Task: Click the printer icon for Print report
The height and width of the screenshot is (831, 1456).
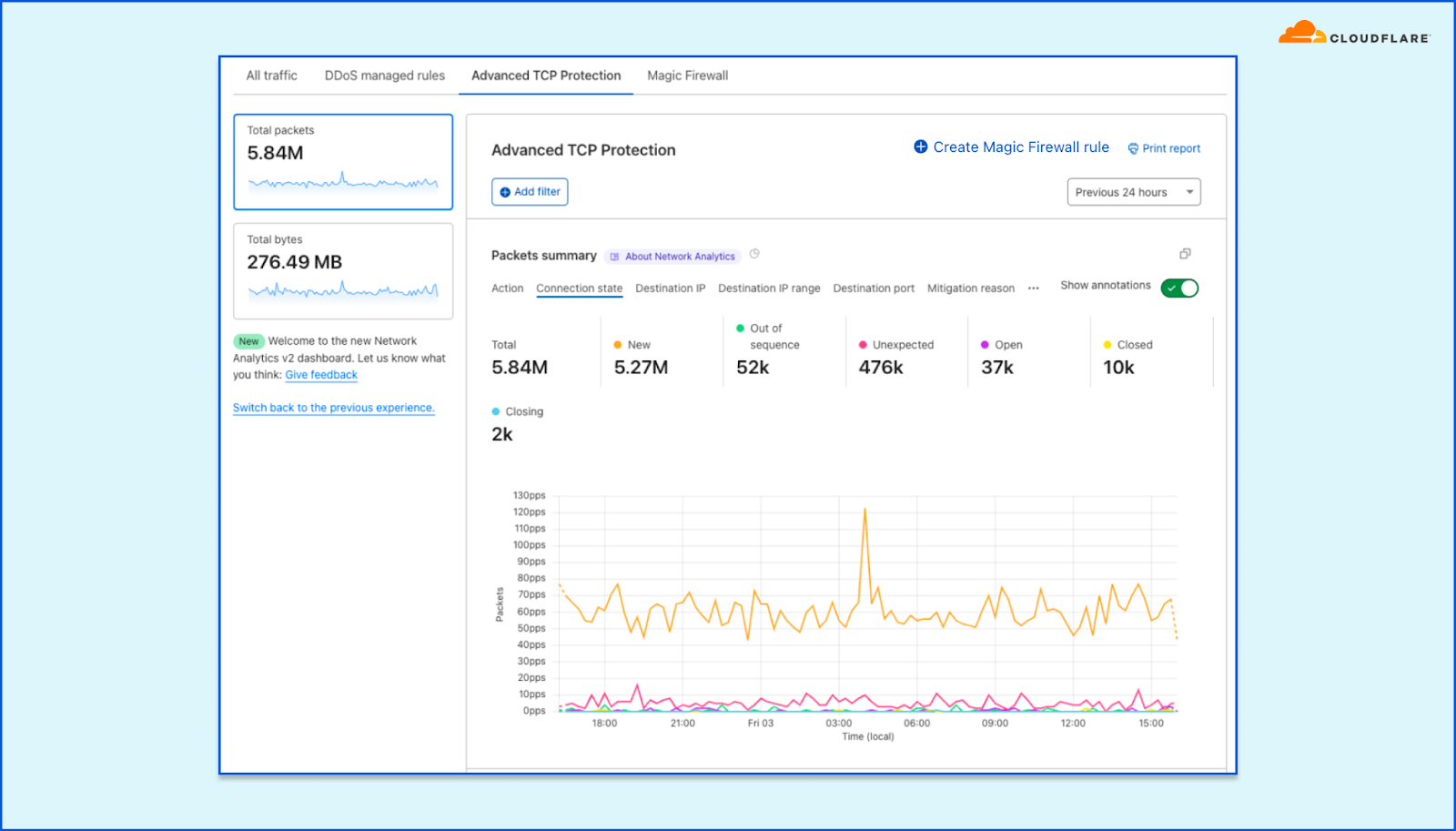Action: (x=1133, y=148)
